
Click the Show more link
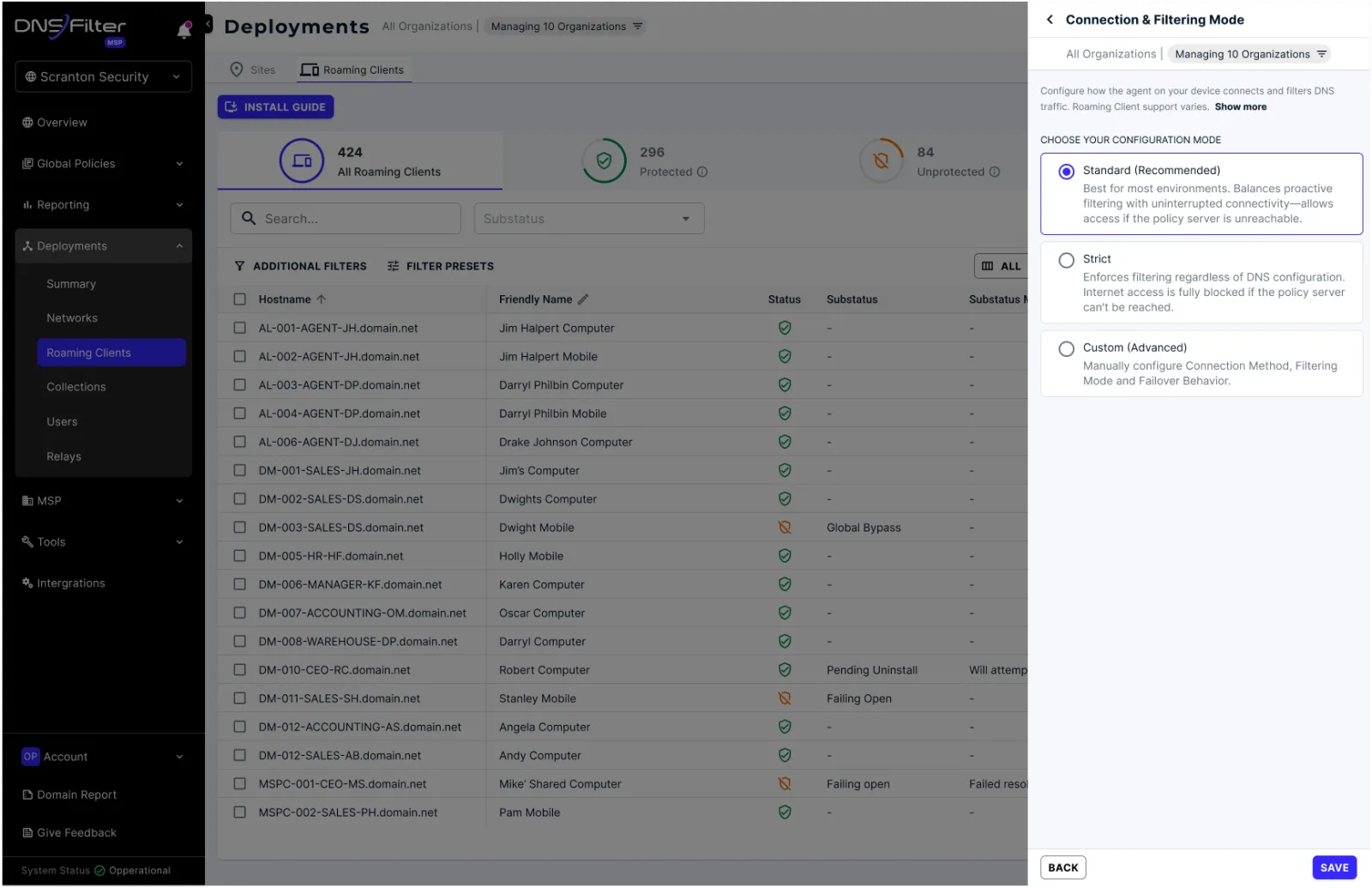(1240, 107)
